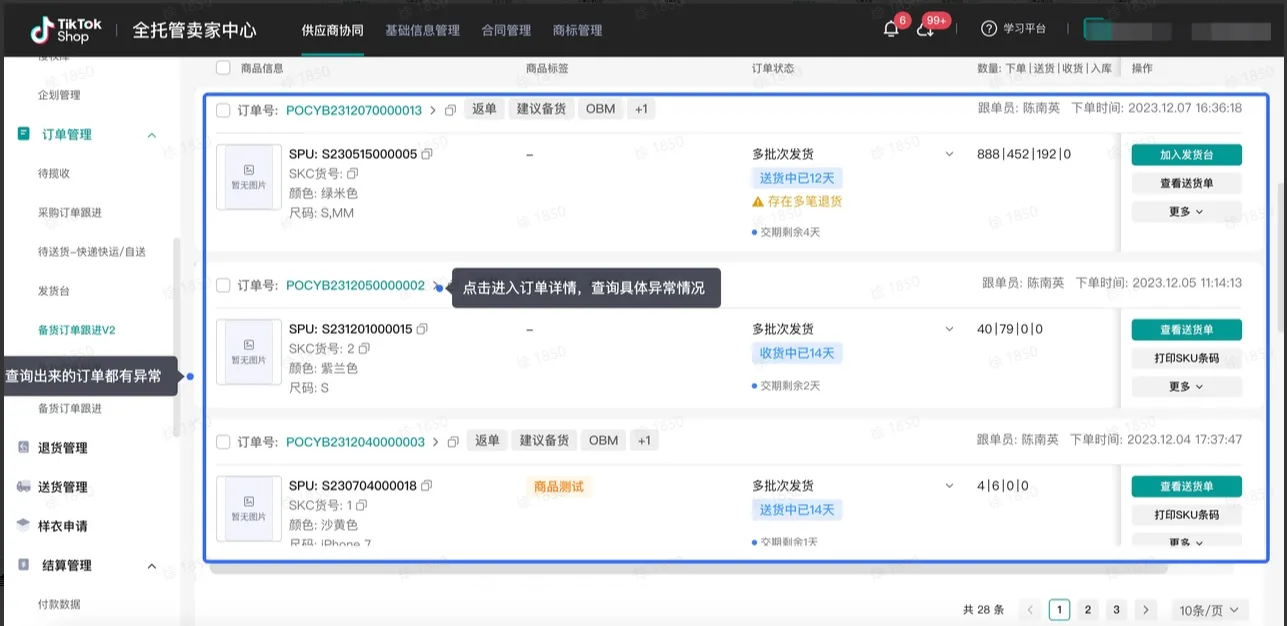Open the notification bell with 6 alerts

point(890,29)
